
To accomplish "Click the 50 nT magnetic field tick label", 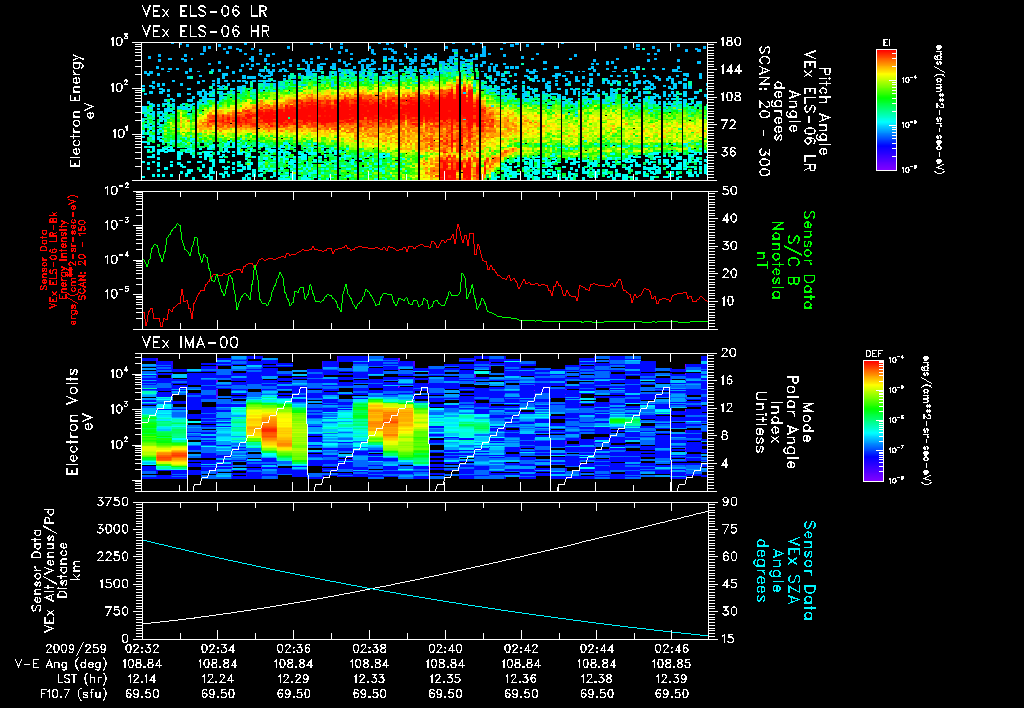I will (730, 191).
